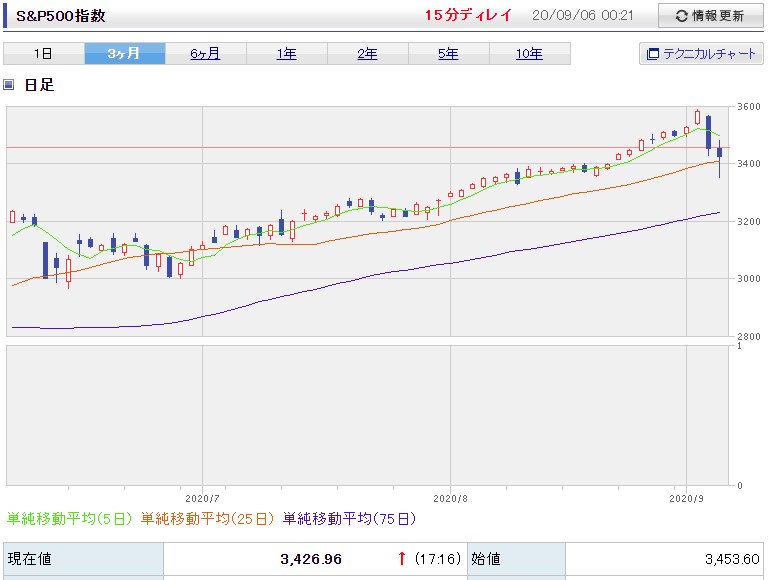Switch to the 5年 period tab
The height and width of the screenshot is (580, 768).
(x=449, y=53)
